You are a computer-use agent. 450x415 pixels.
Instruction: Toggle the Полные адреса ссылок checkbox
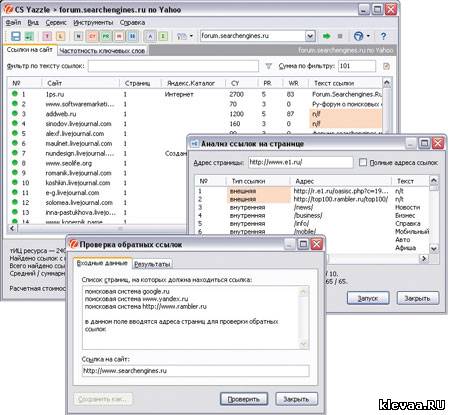tap(363, 162)
